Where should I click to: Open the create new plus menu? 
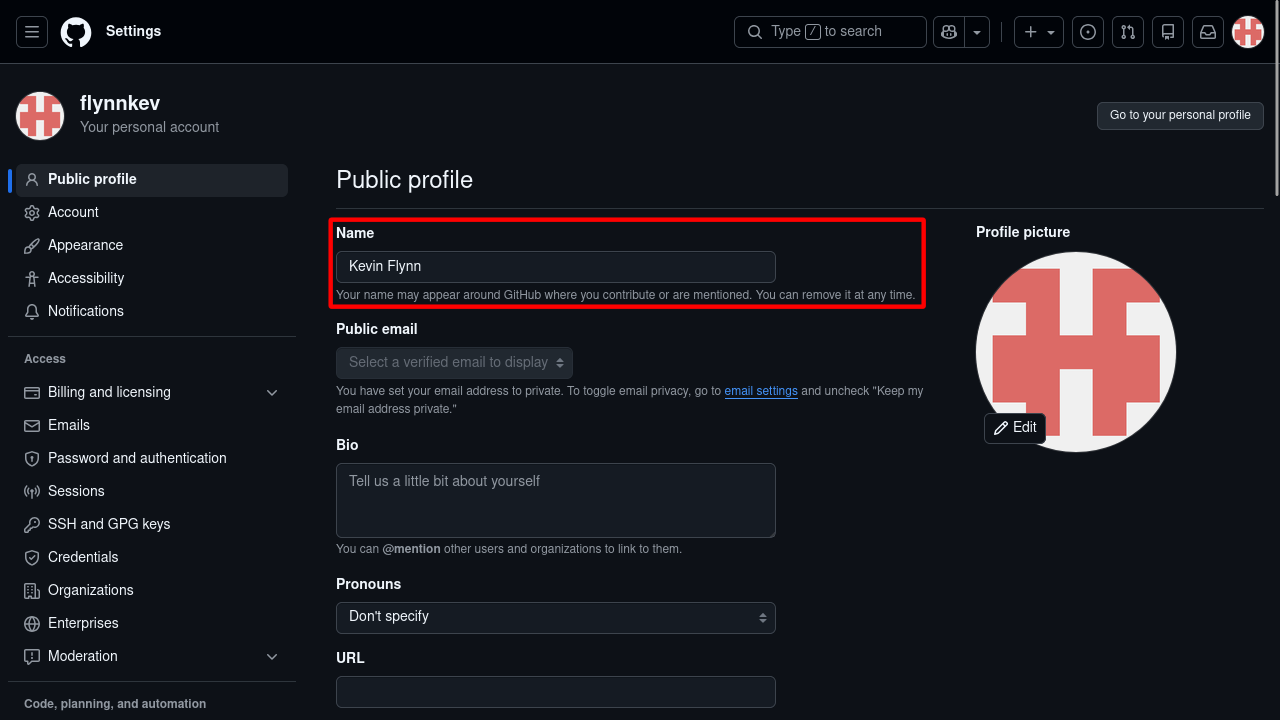1039,32
